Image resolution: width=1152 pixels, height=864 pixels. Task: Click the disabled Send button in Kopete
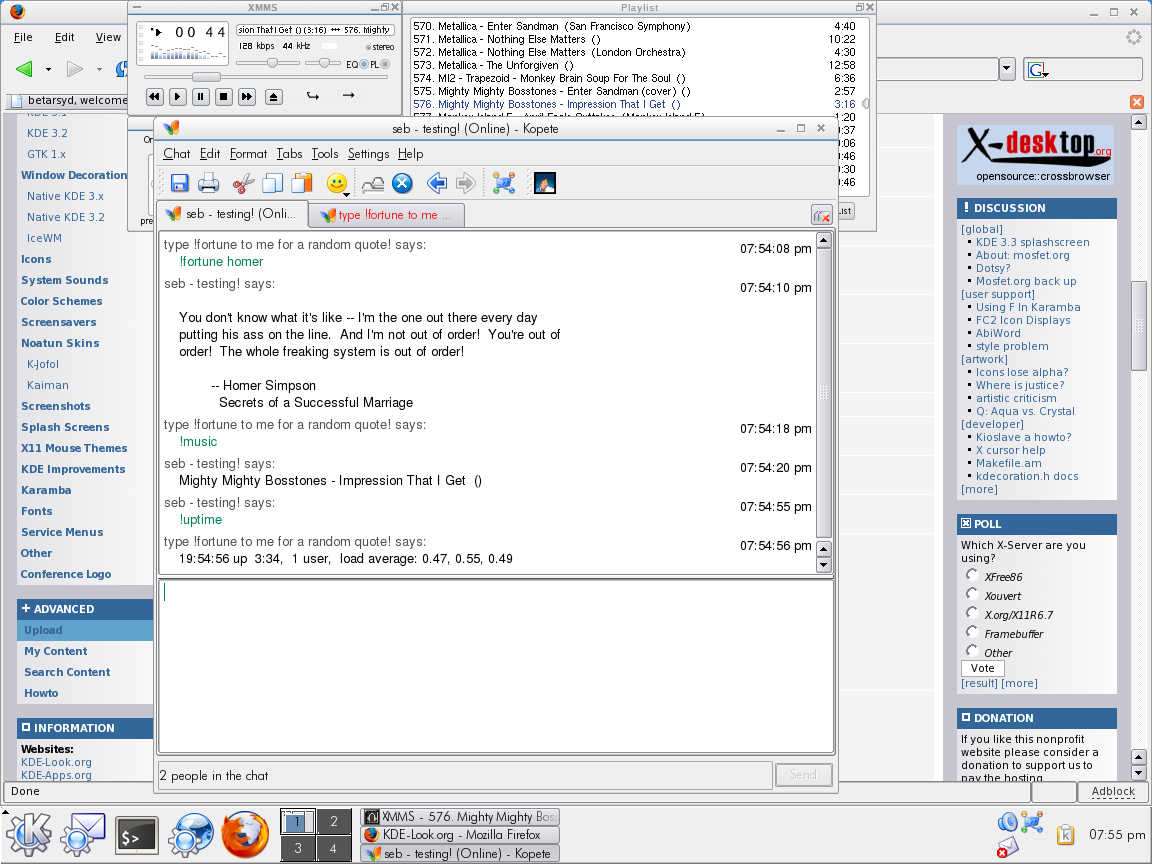[803, 774]
